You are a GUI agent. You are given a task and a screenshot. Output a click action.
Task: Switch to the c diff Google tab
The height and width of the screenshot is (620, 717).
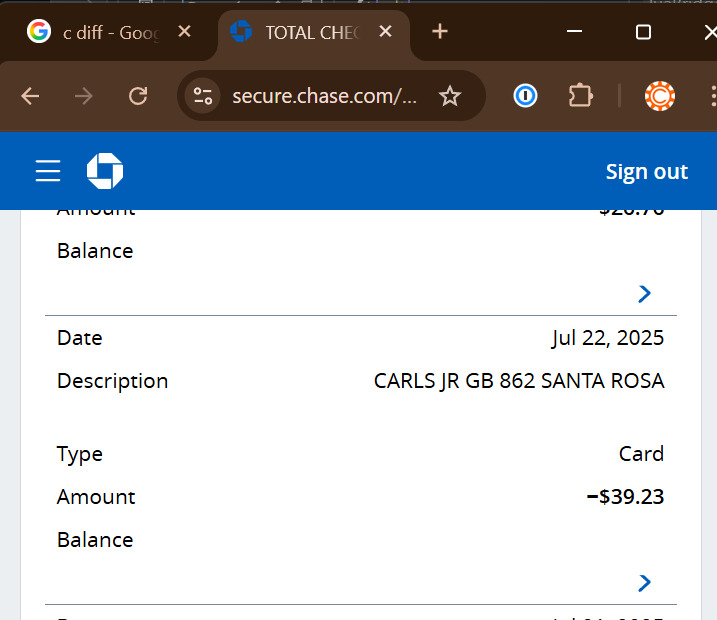point(100,32)
